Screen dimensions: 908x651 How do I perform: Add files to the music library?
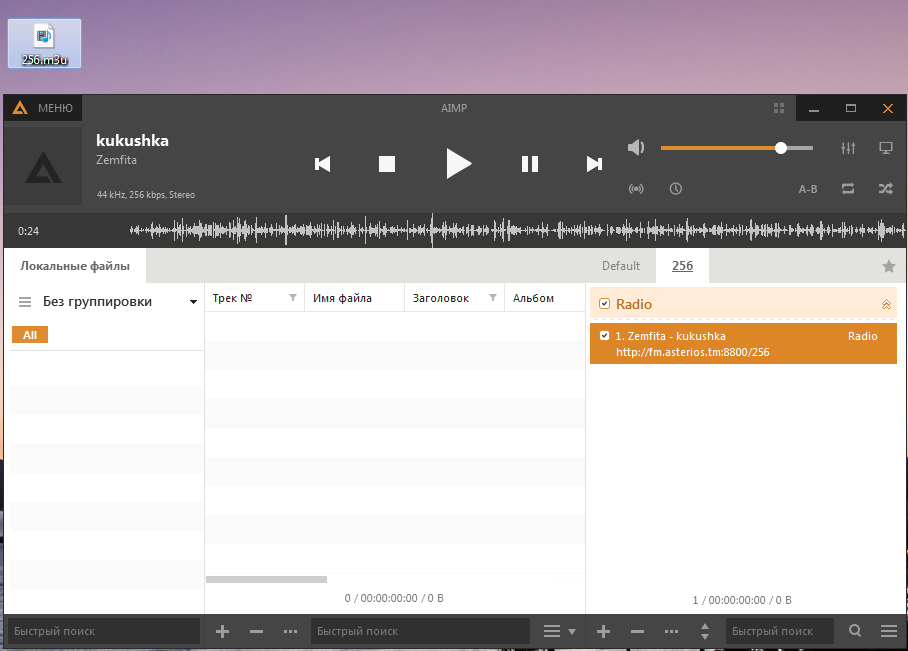pyautogui.click(x=222, y=631)
